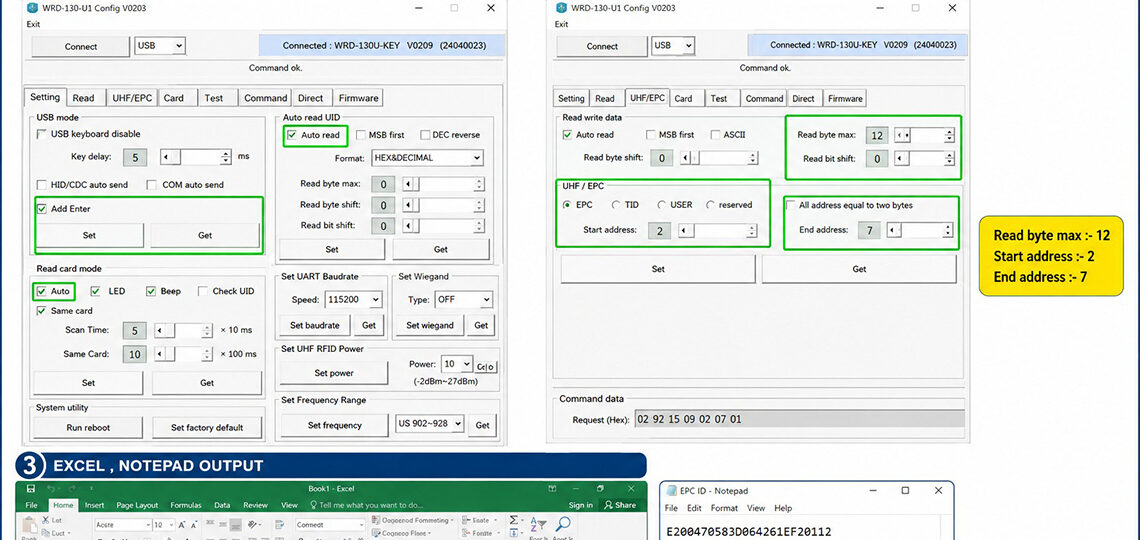The height and width of the screenshot is (540, 1140).
Task: Open the Command tab in right window
Action: tap(764, 98)
